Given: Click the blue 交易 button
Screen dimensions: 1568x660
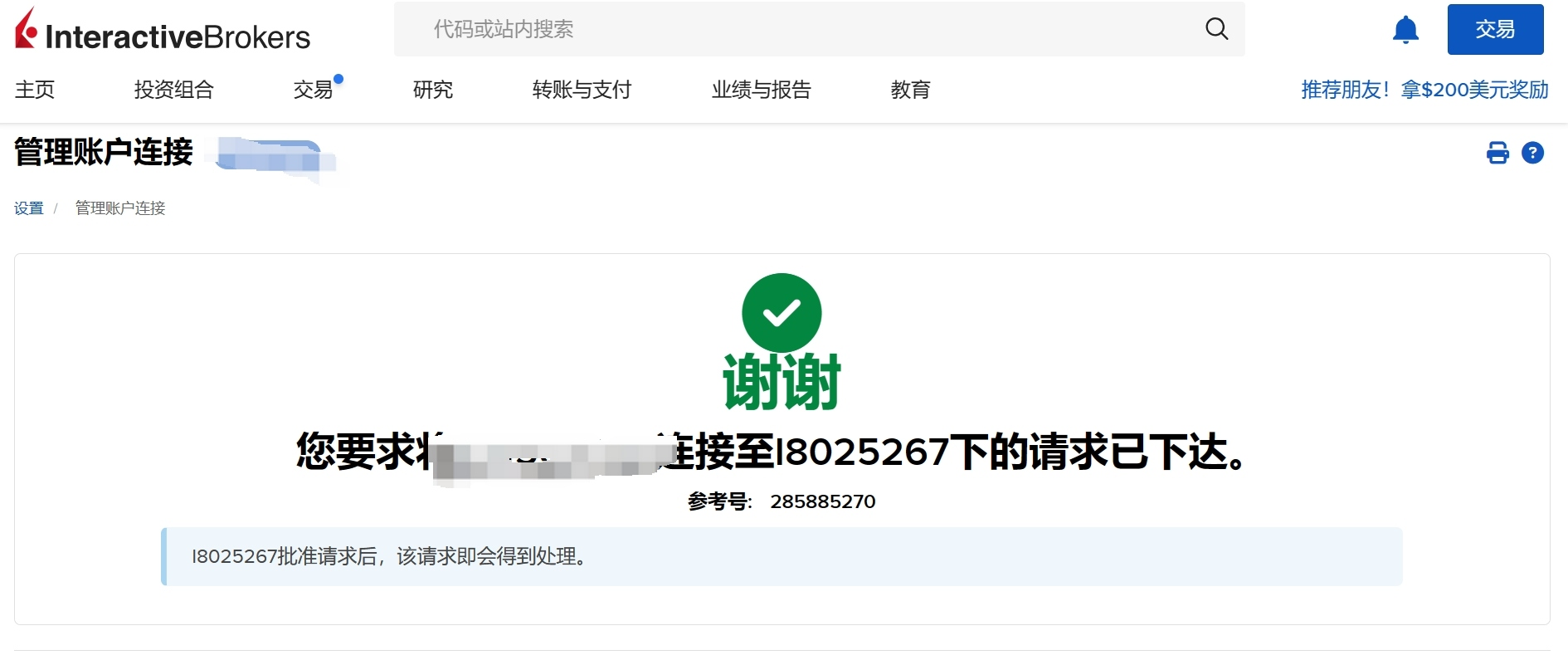Looking at the screenshot, I should [x=1495, y=30].
